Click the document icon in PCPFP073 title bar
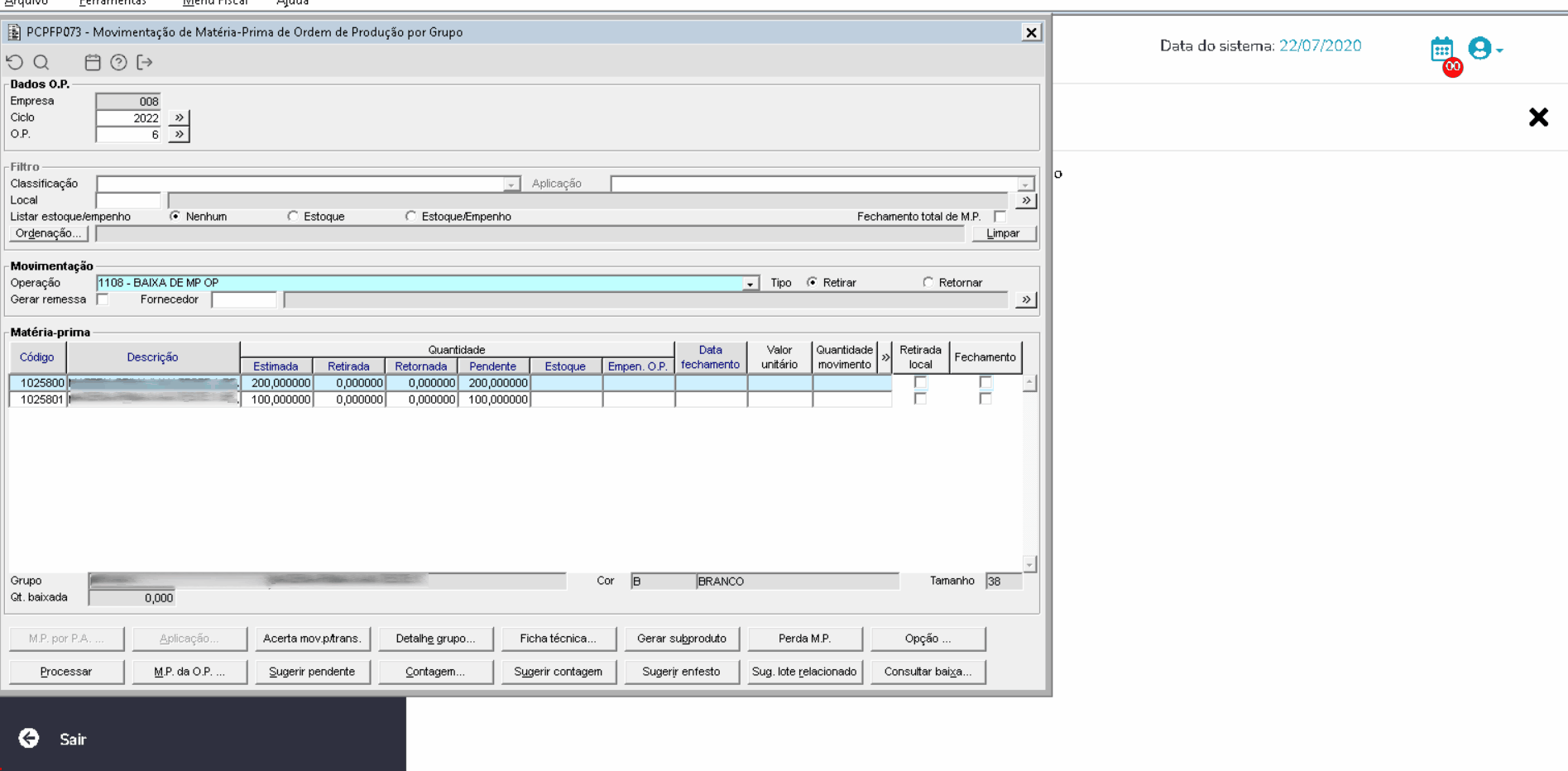This screenshot has height=771, width=1568. [14, 32]
